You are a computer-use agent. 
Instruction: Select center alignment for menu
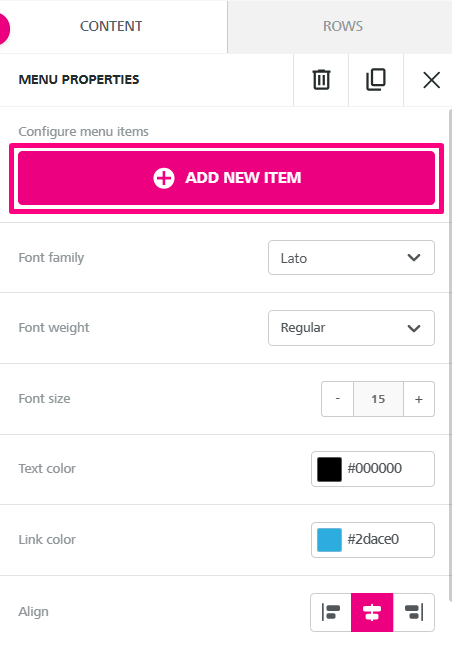click(x=372, y=612)
